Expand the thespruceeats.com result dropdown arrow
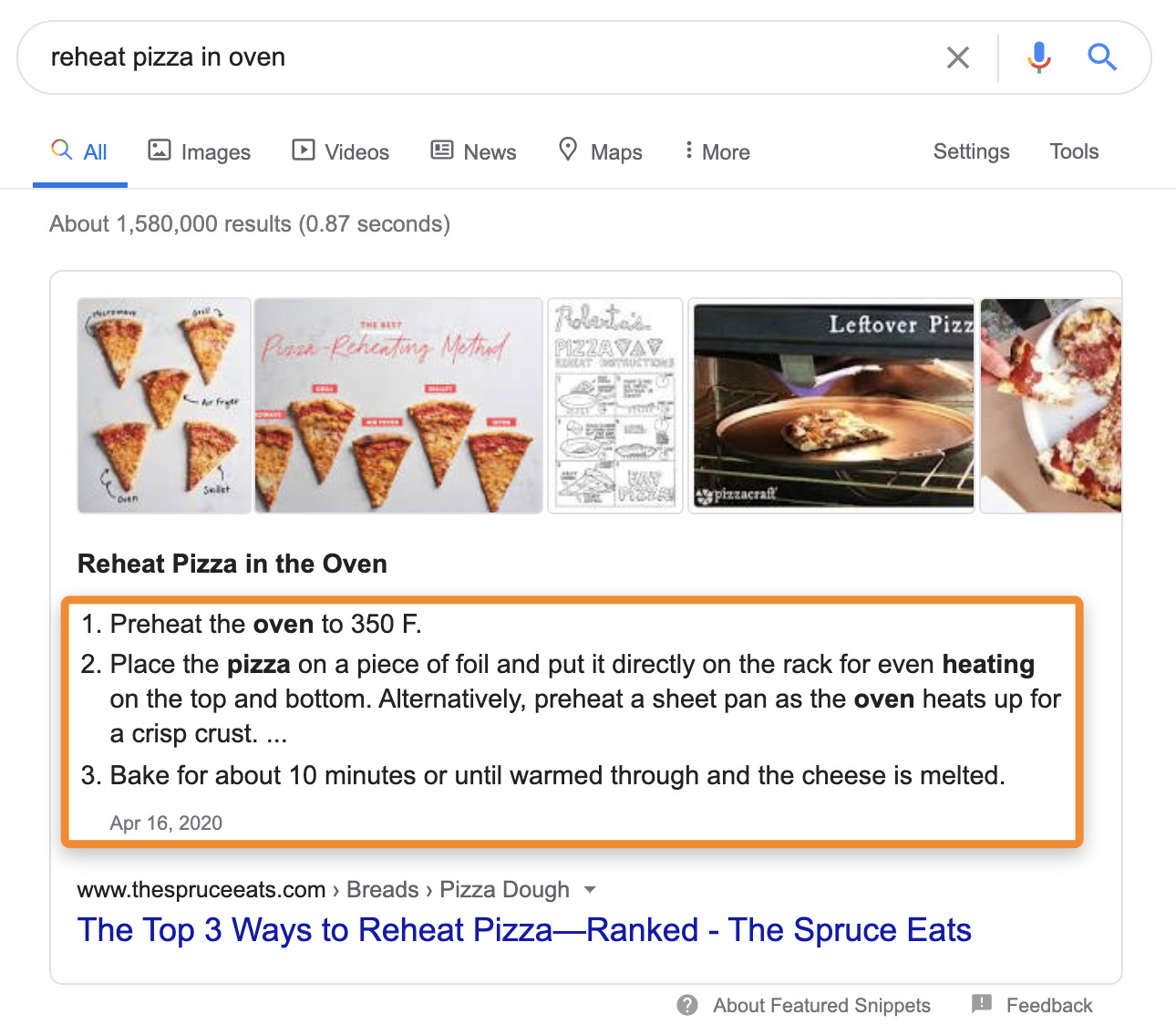 tap(590, 889)
